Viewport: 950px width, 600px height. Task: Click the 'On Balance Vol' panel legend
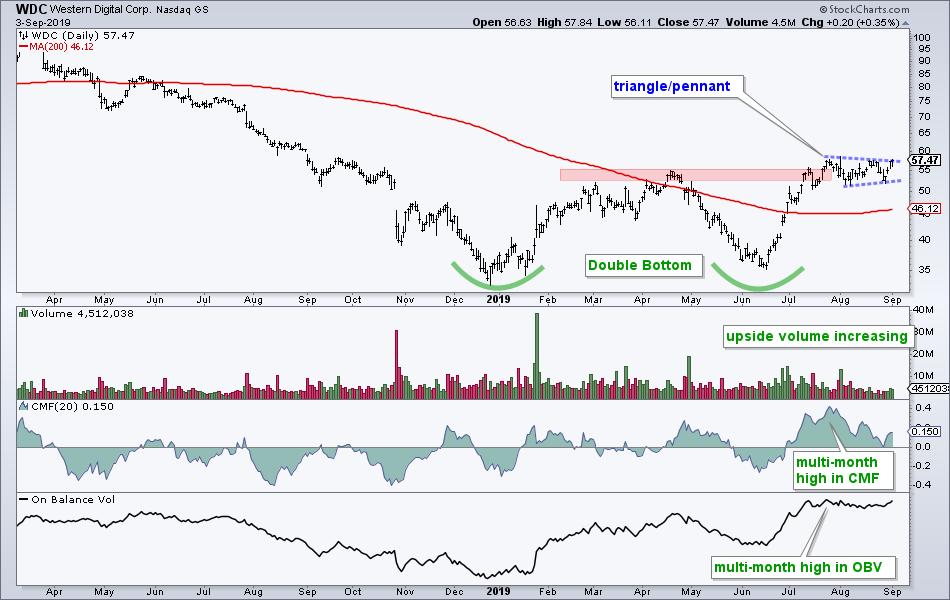67,500
